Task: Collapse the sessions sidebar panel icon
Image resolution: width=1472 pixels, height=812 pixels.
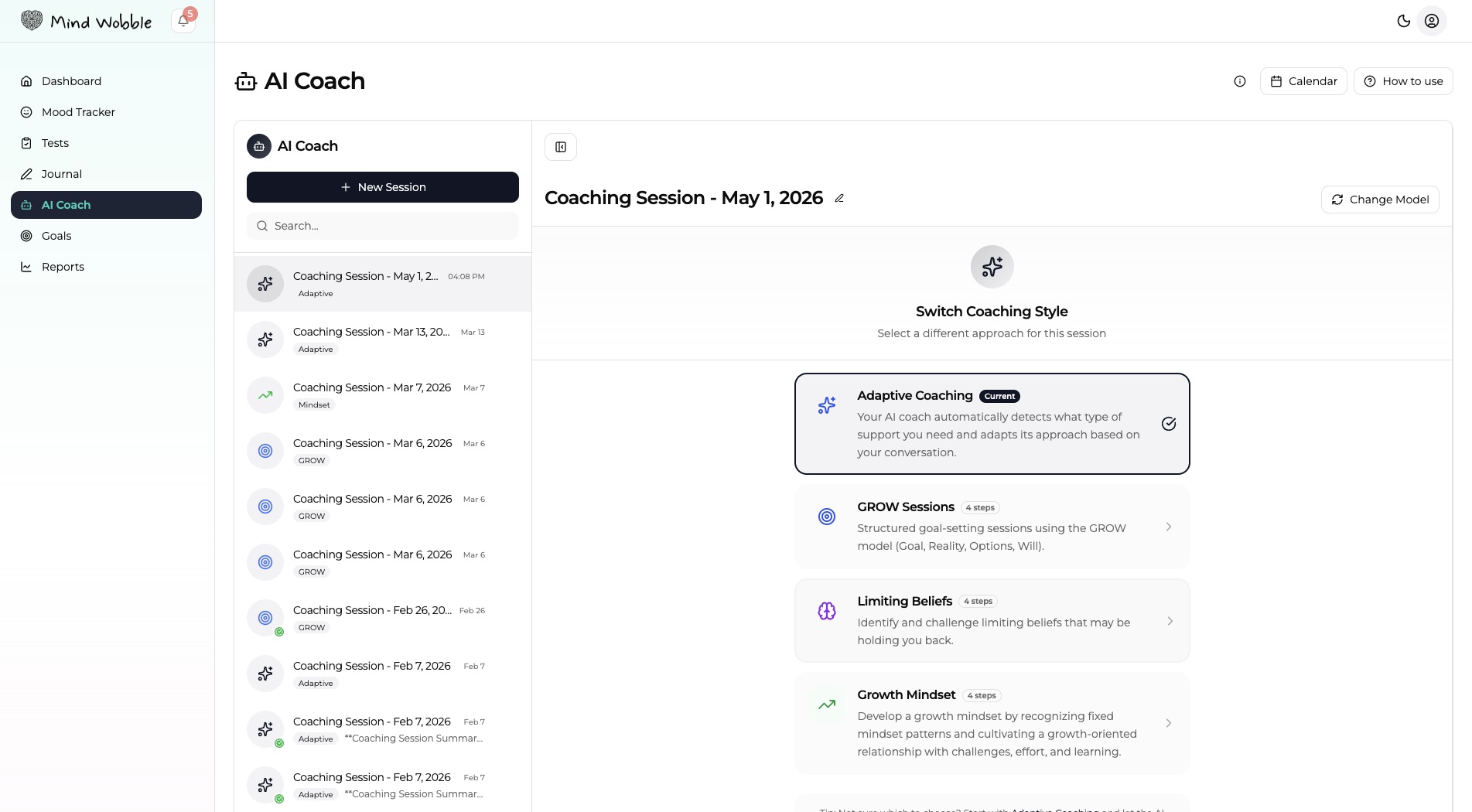Action: click(x=561, y=147)
